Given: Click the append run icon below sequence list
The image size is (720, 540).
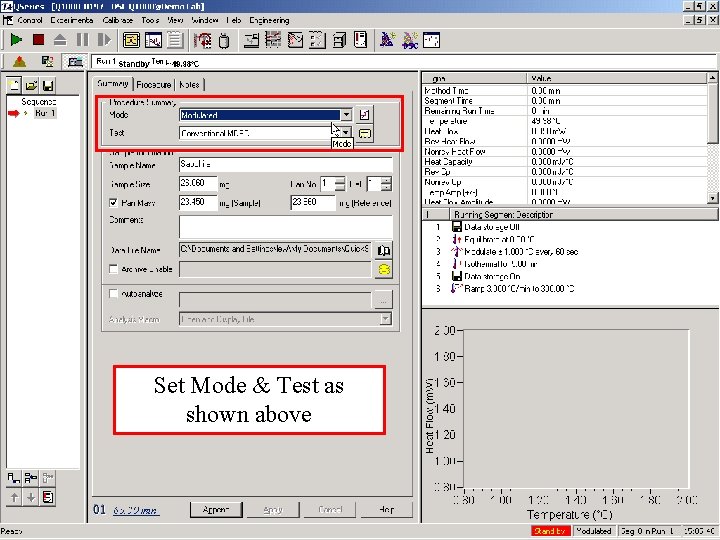Looking at the screenshot, I should (14, 478).
